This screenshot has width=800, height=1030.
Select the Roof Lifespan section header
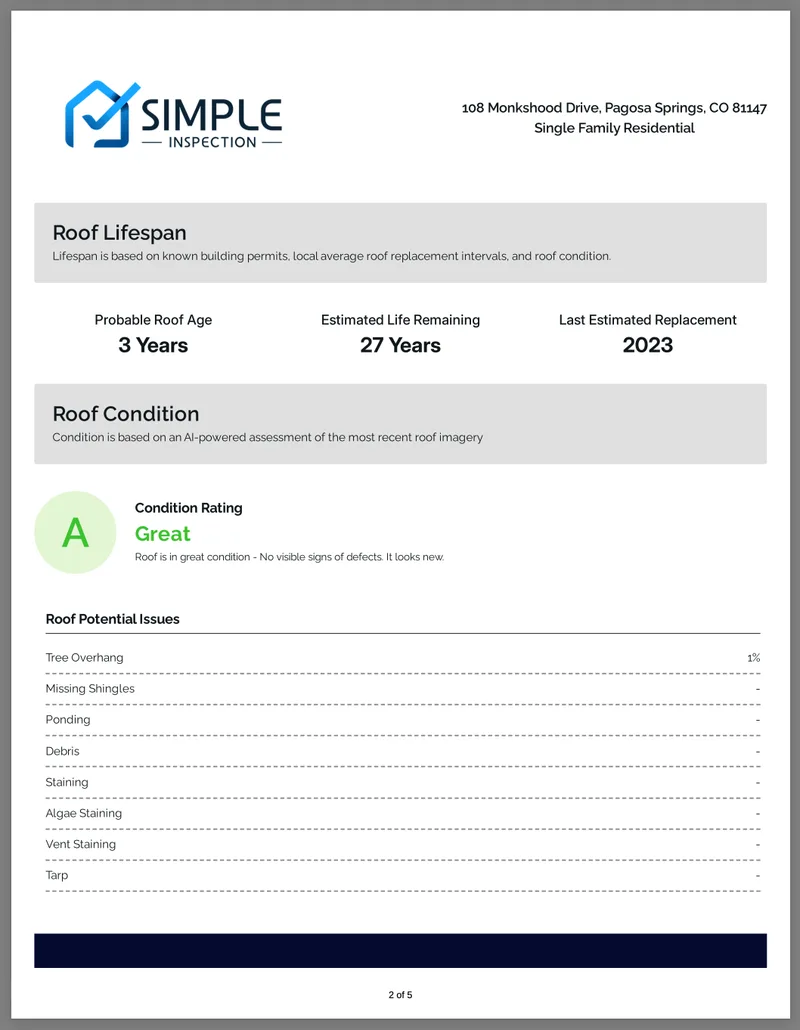[119, 233]
